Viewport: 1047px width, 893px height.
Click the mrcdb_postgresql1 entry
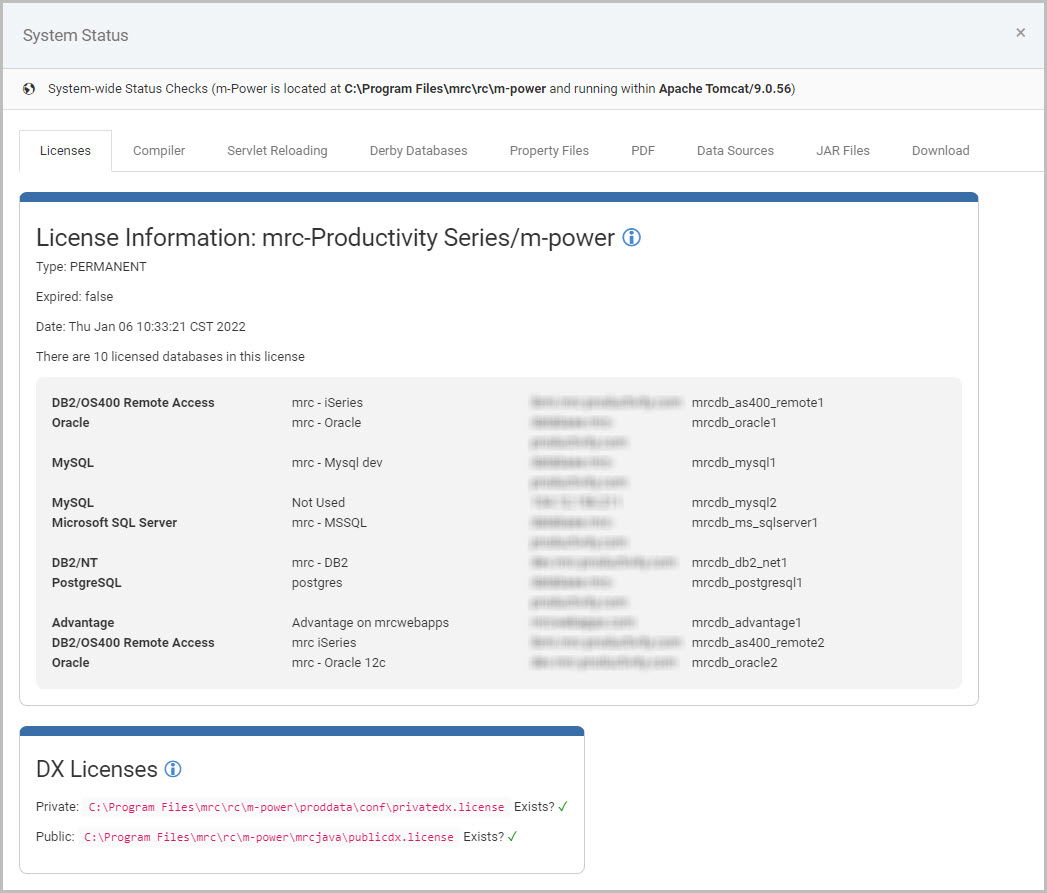(747, 583)
